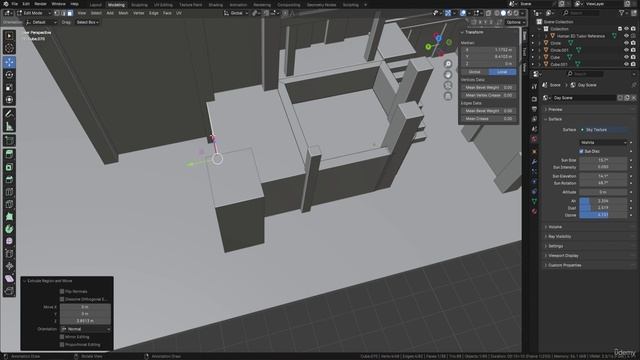The image size is (640, 360).
Task: Open the Edit Mode dropdown
Action: [x=34, y=13]
